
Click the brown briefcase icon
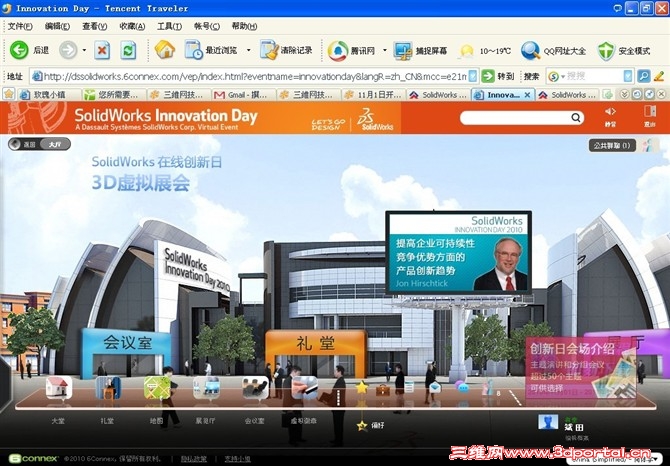pos(382,389)
